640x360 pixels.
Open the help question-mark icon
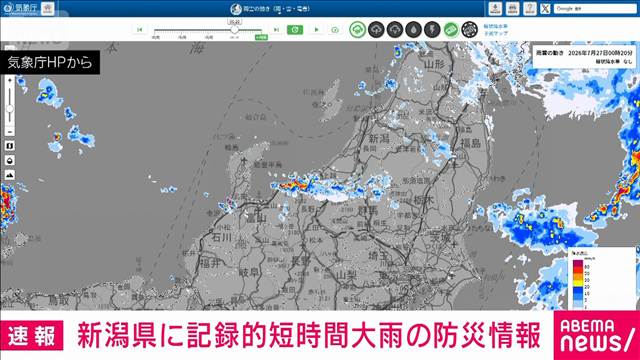pyautogui.click(x=530, y=8)
